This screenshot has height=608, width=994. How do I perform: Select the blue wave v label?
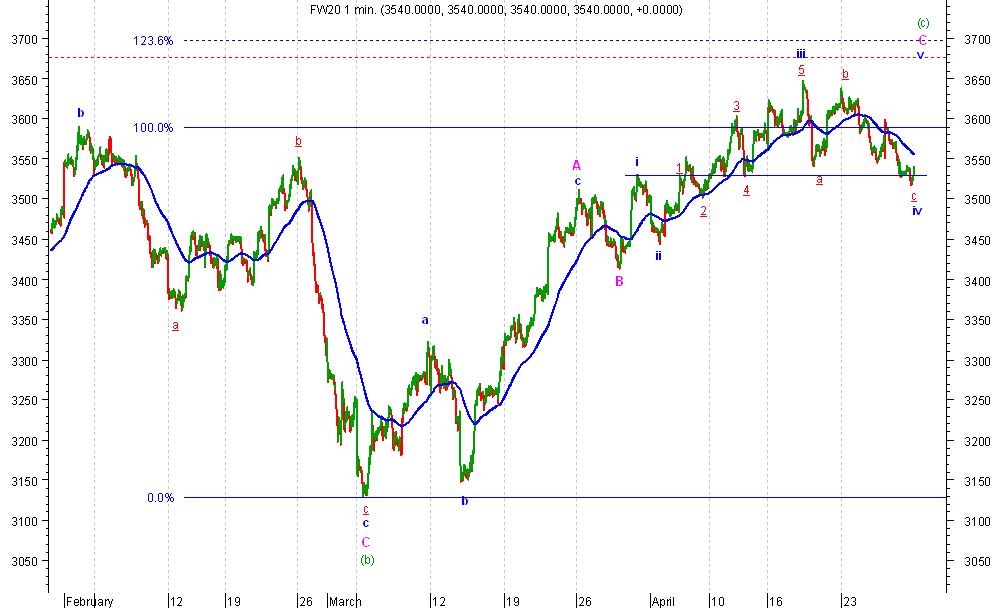pos(920,55)
